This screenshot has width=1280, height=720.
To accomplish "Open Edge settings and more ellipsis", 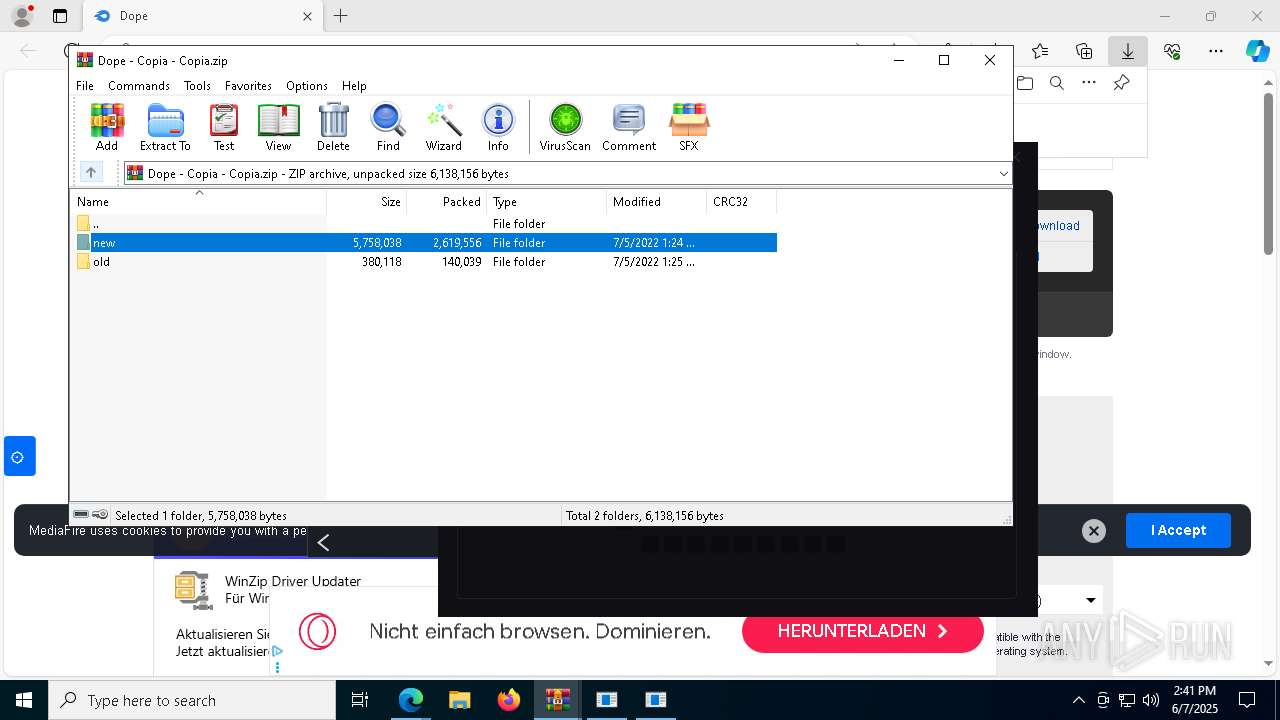I will pyautogui.click(x=1216, y=51).
